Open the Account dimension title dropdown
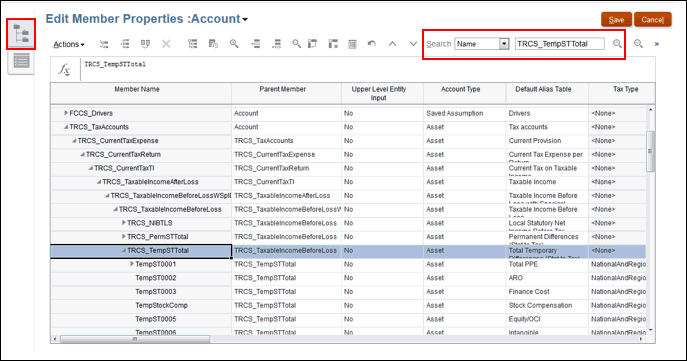Screen dimensions: 687x361 point(245,20)
